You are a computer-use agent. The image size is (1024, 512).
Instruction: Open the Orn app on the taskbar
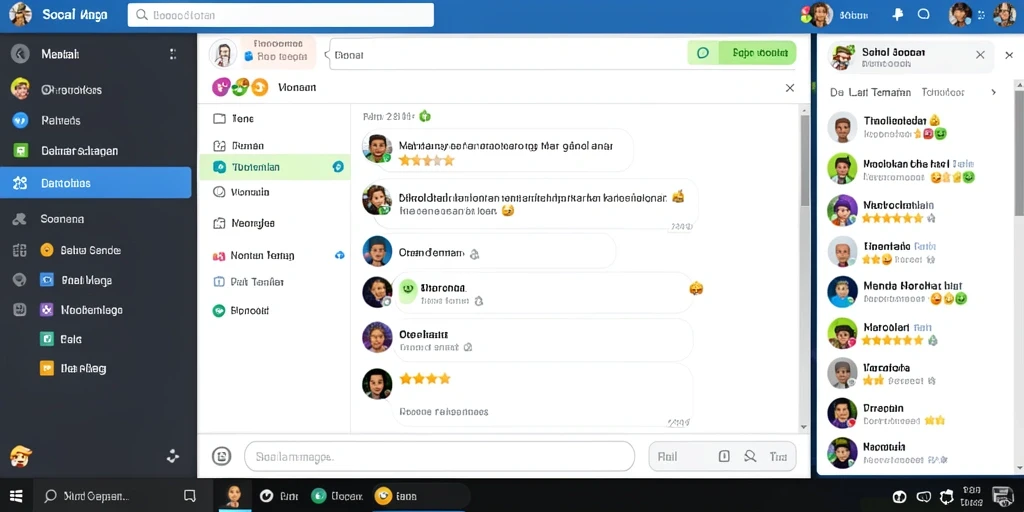point(278,496)
